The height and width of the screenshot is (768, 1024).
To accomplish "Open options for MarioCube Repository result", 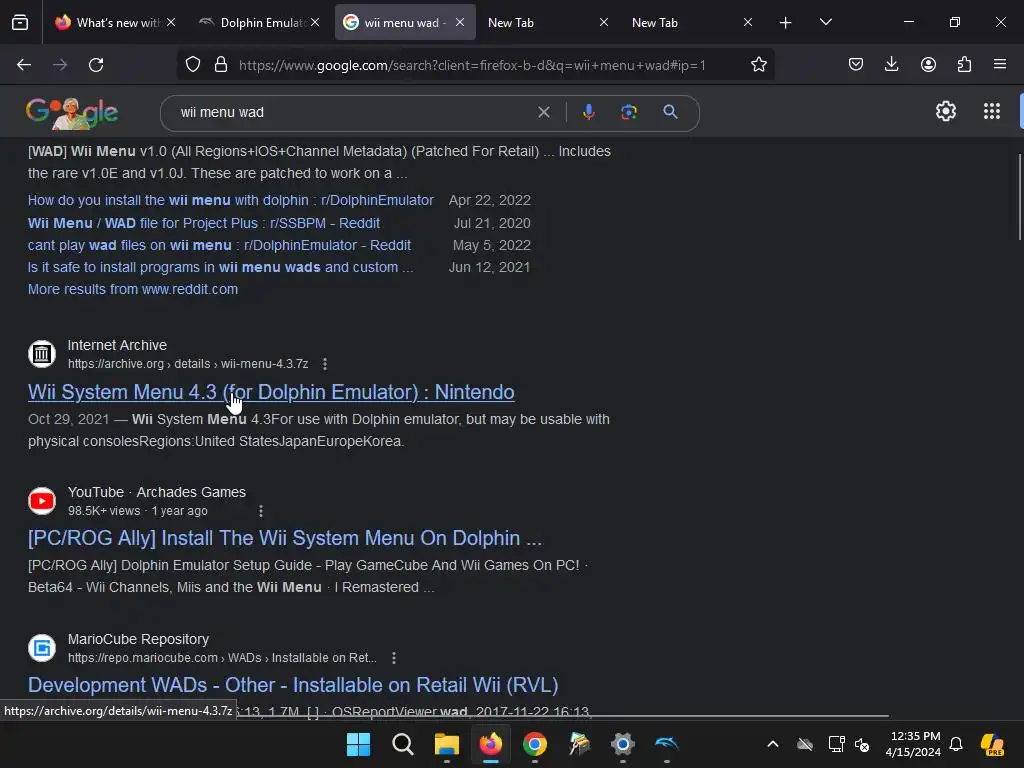I will coord(394,658).
